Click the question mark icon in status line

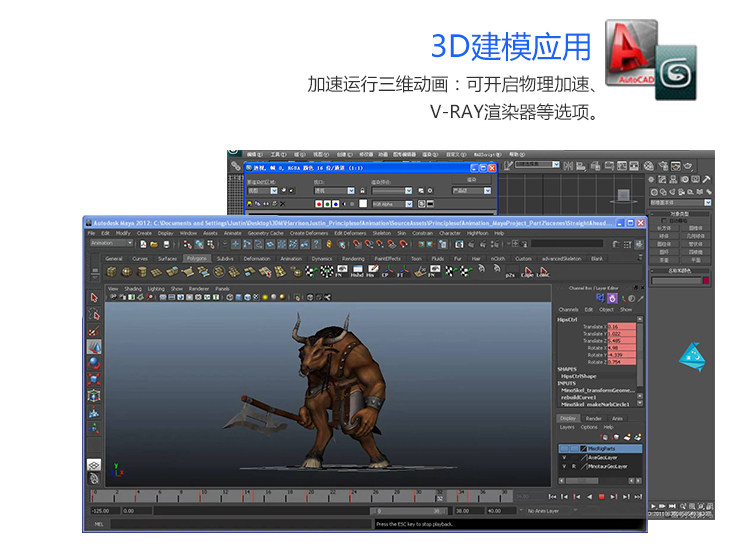point(316,244)
